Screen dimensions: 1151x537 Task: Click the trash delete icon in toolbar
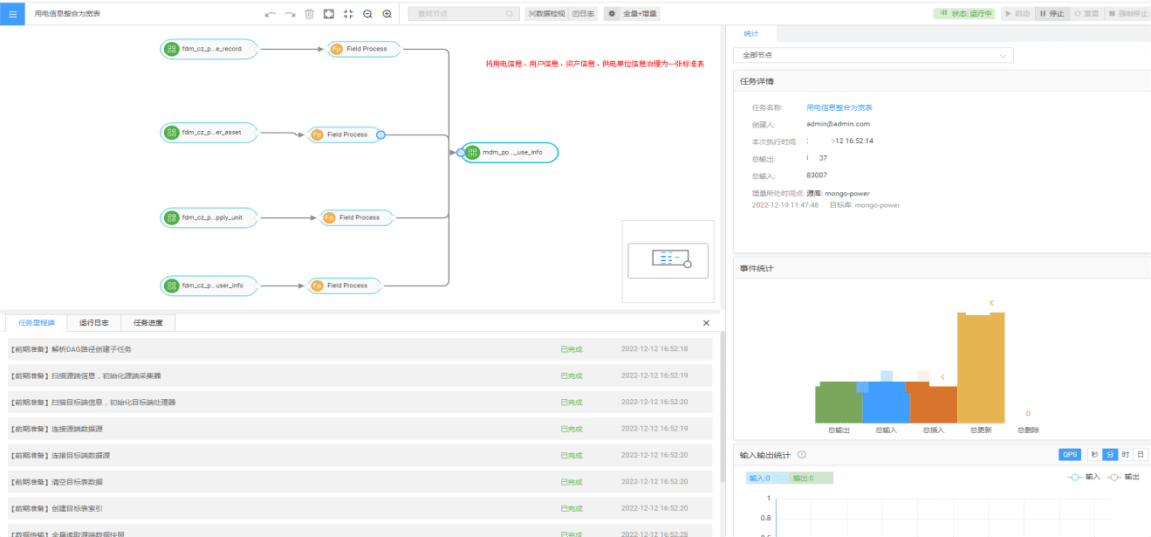(309, 14)
